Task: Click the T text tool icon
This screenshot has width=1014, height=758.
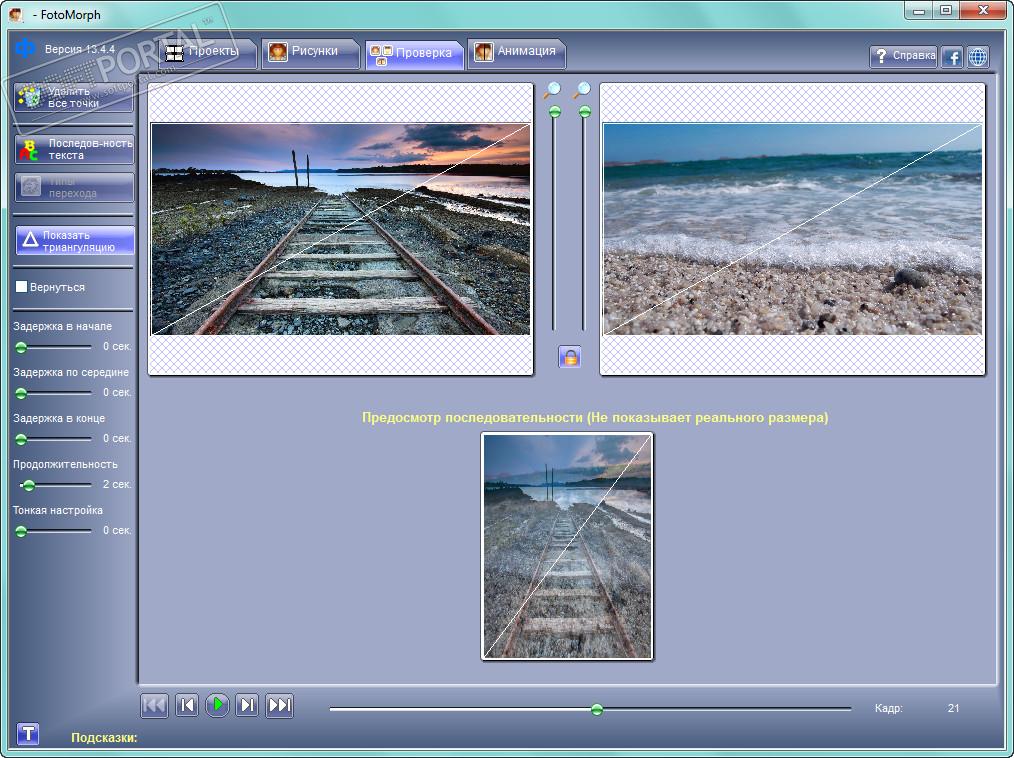Action: [28, 733]
